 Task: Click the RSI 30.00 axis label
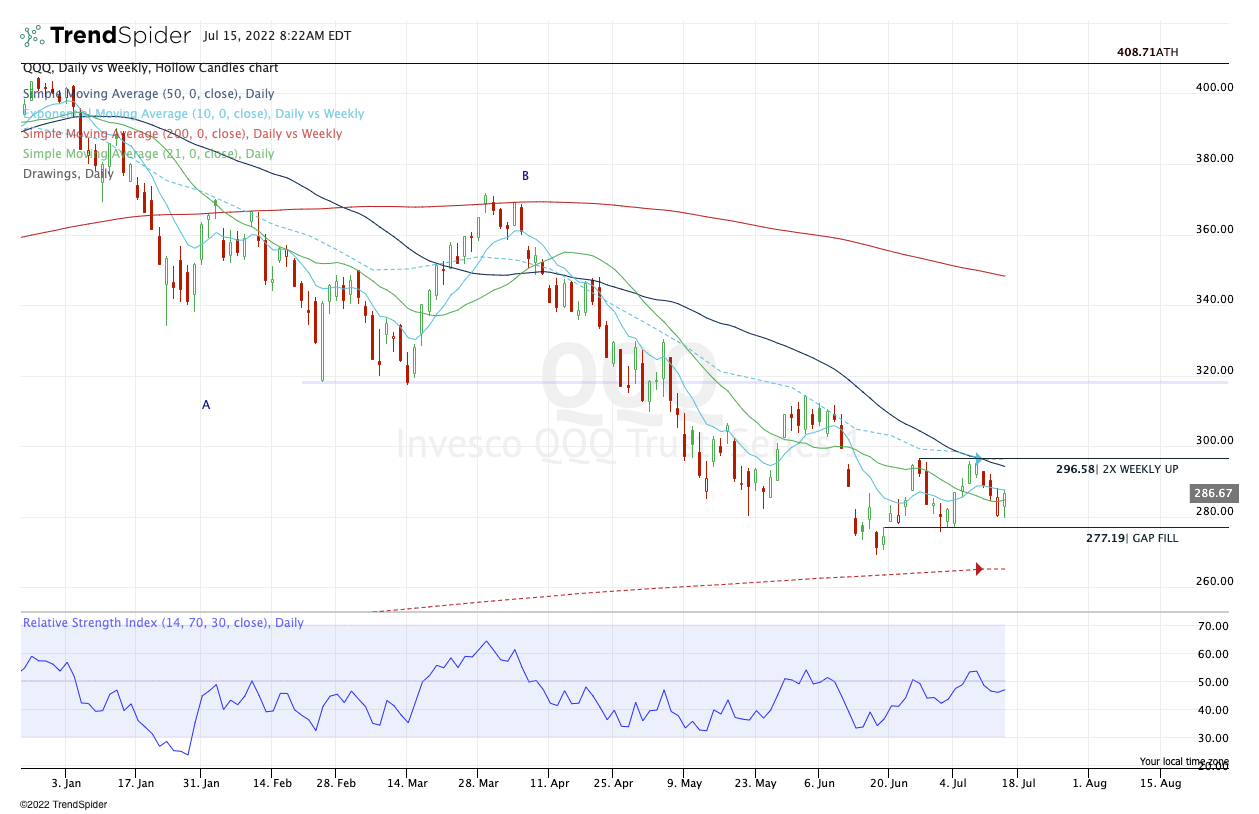[1213, 738]
